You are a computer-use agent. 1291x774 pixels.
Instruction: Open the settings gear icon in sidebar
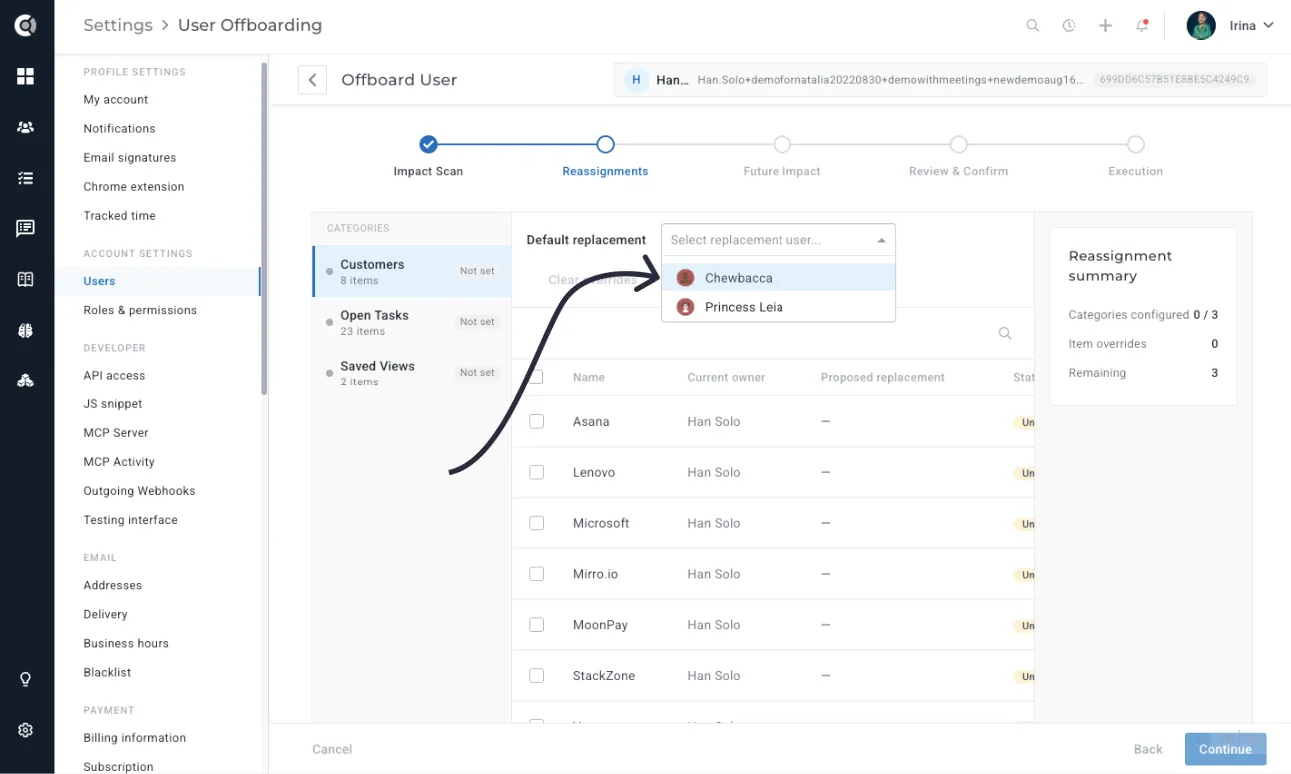26,730
